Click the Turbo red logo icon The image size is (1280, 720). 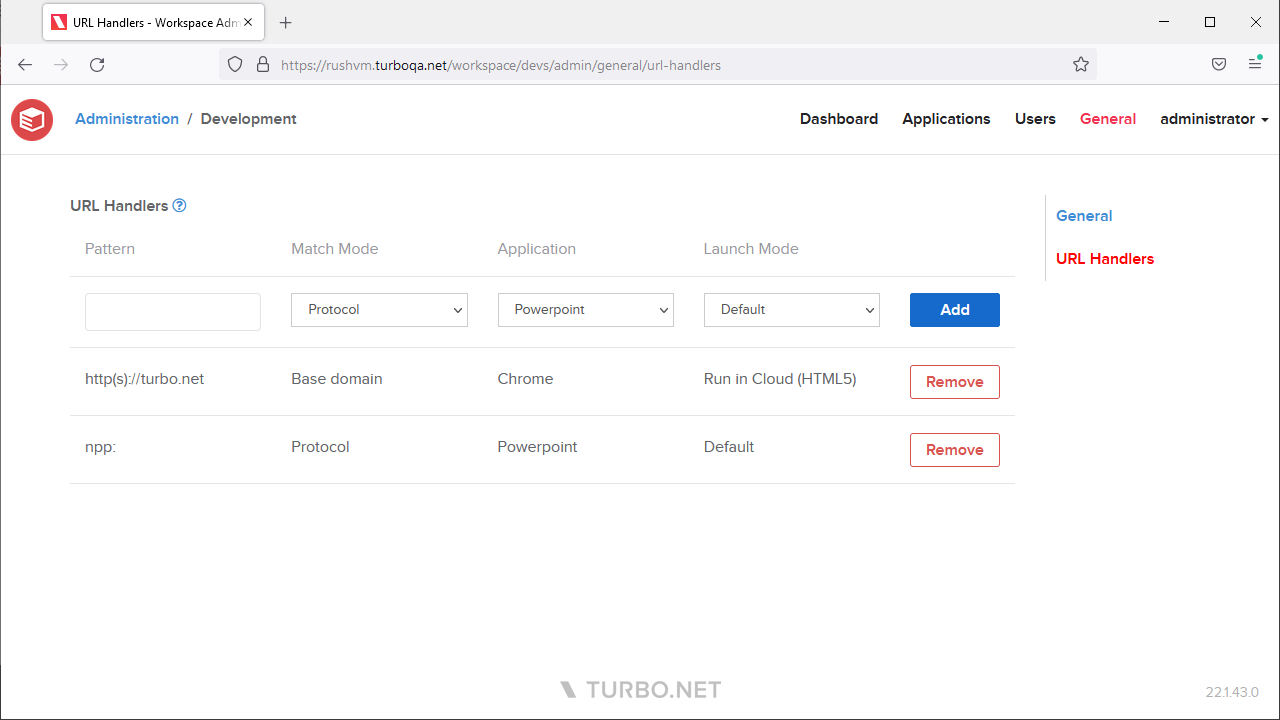coord(32,120)
